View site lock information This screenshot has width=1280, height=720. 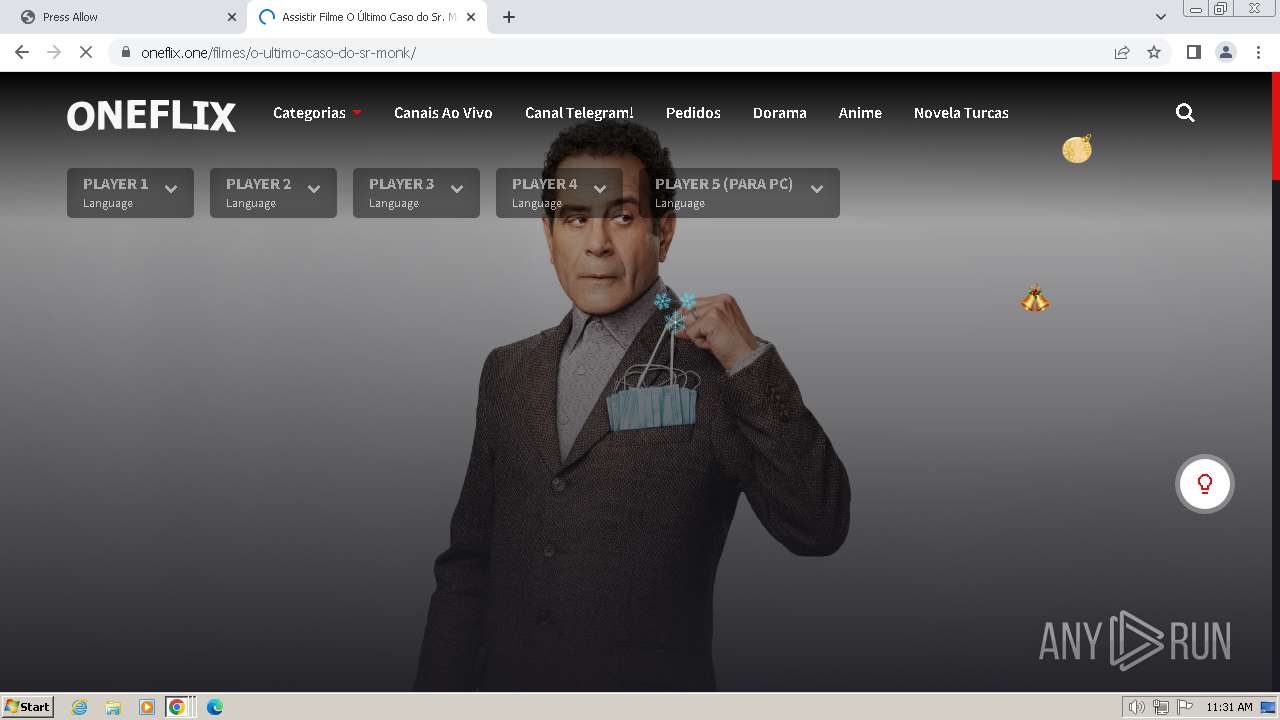[126, 52]
